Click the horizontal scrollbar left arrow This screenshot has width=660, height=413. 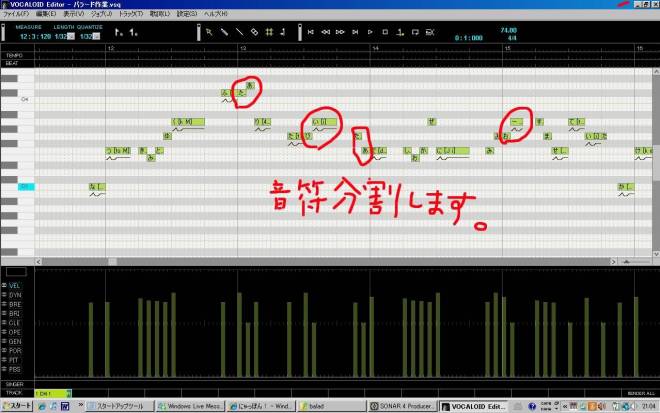(38, 262)
